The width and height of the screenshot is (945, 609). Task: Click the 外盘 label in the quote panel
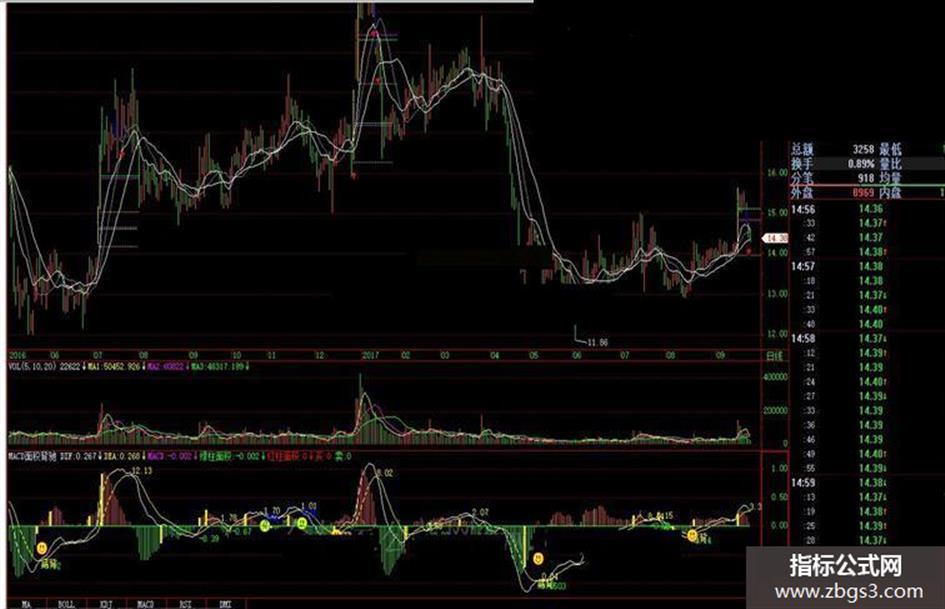(802, 192)
